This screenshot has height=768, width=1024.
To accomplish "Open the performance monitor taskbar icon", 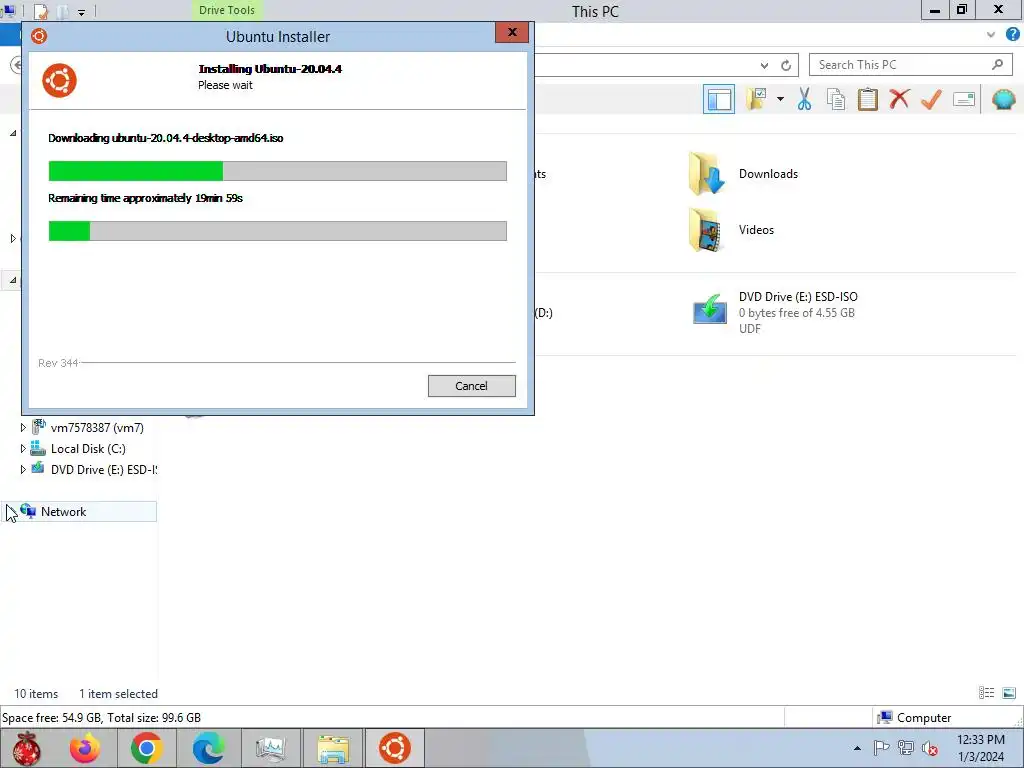I will 270,748.
